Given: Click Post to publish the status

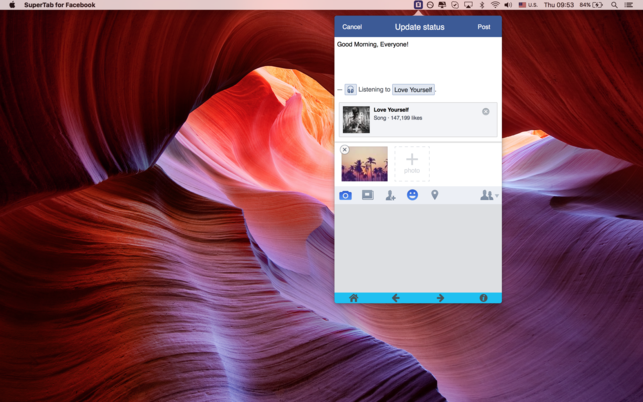Looking at the screenshot, I should (484, 27).
